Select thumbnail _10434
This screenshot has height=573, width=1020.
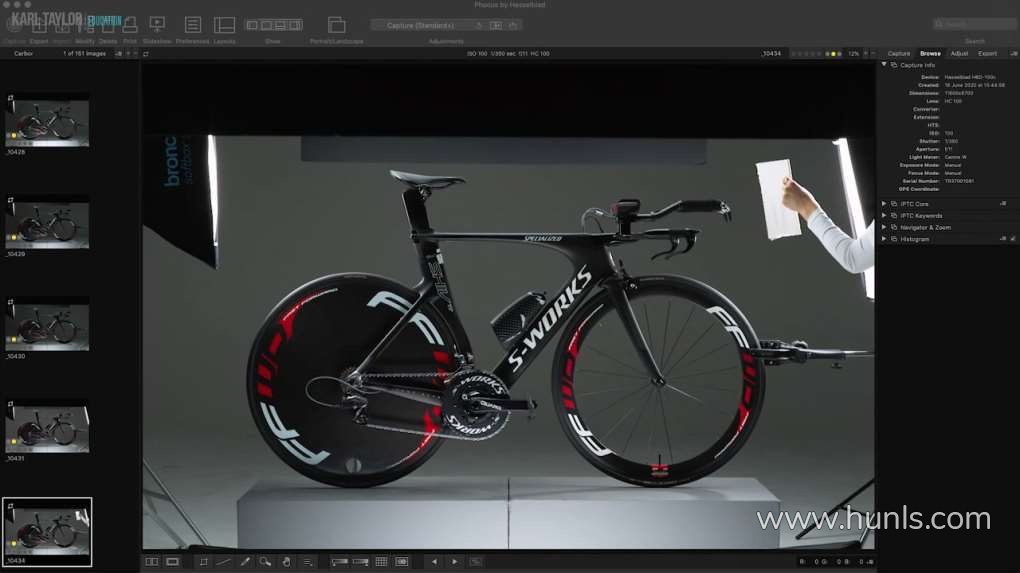point(47,531)
